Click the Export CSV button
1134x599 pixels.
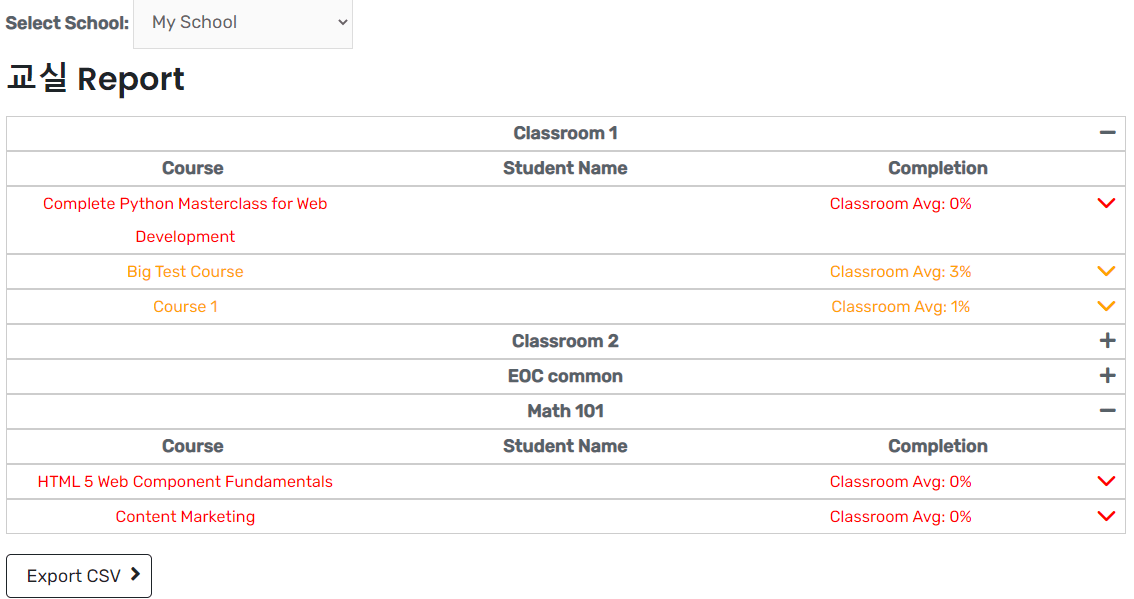pyautogui.click(x=79, y=576)
